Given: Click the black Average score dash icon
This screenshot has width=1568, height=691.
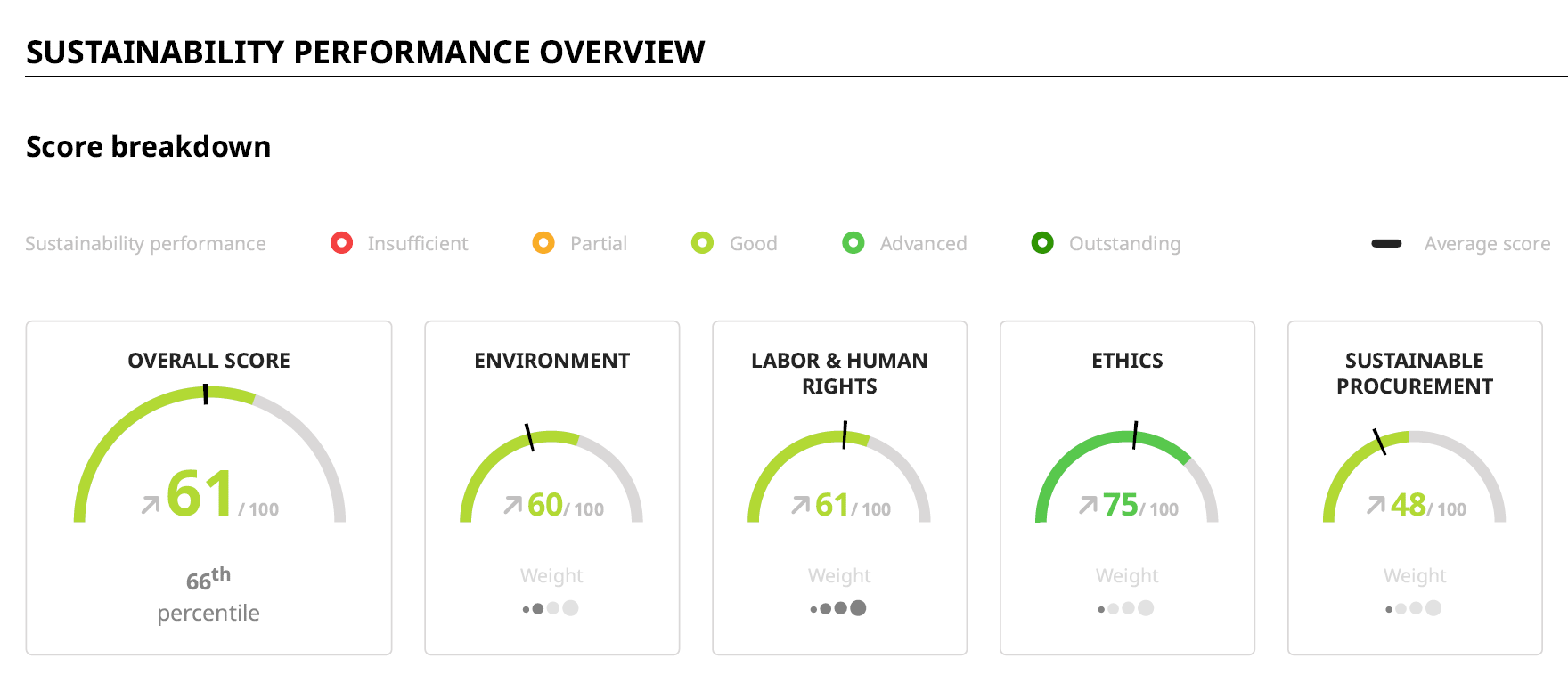Looking at the screenshot, I should point(1386,243).
